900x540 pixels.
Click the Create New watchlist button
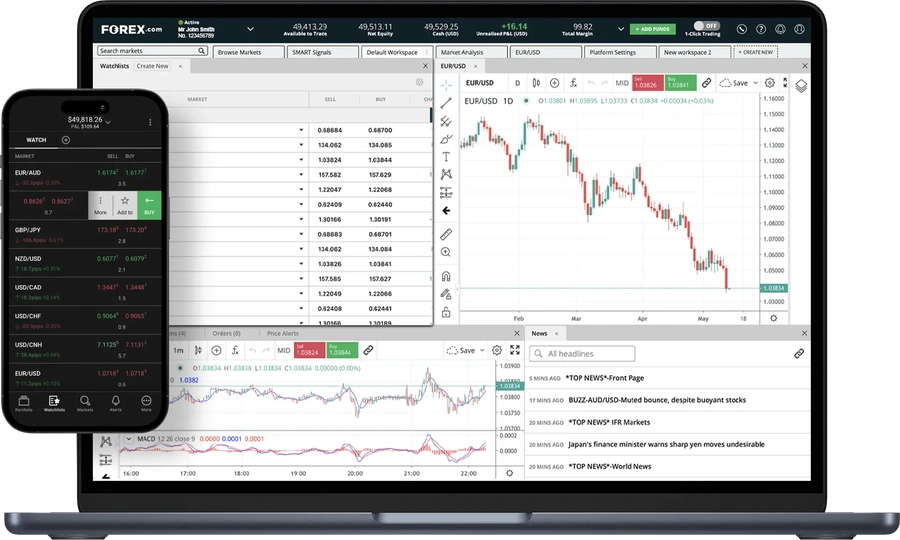coord(153,66)
